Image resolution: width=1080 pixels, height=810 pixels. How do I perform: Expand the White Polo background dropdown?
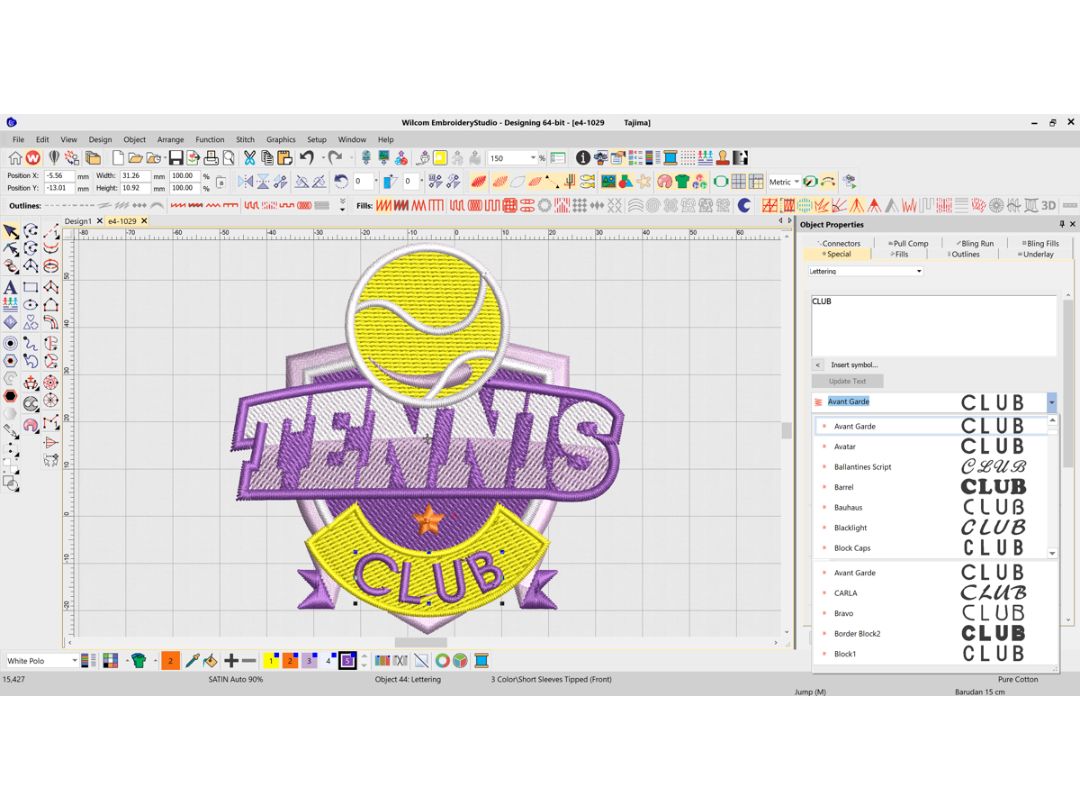click(x=74, y=661)
